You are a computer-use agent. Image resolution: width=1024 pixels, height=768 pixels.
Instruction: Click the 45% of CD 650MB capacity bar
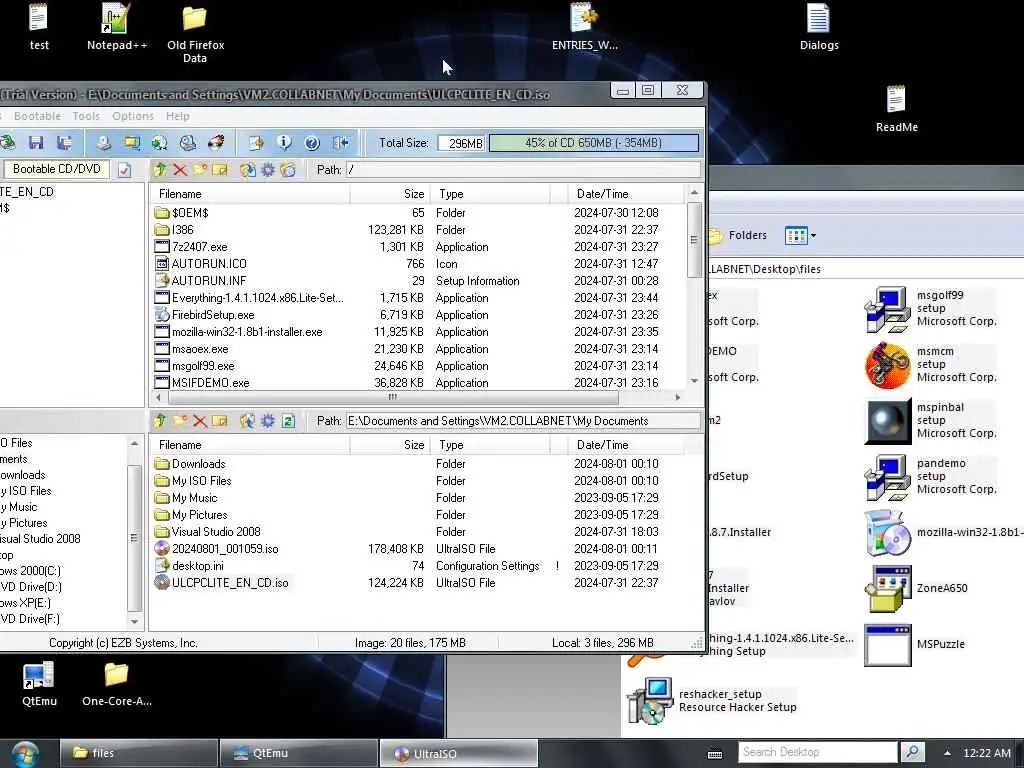pos(594,143)
